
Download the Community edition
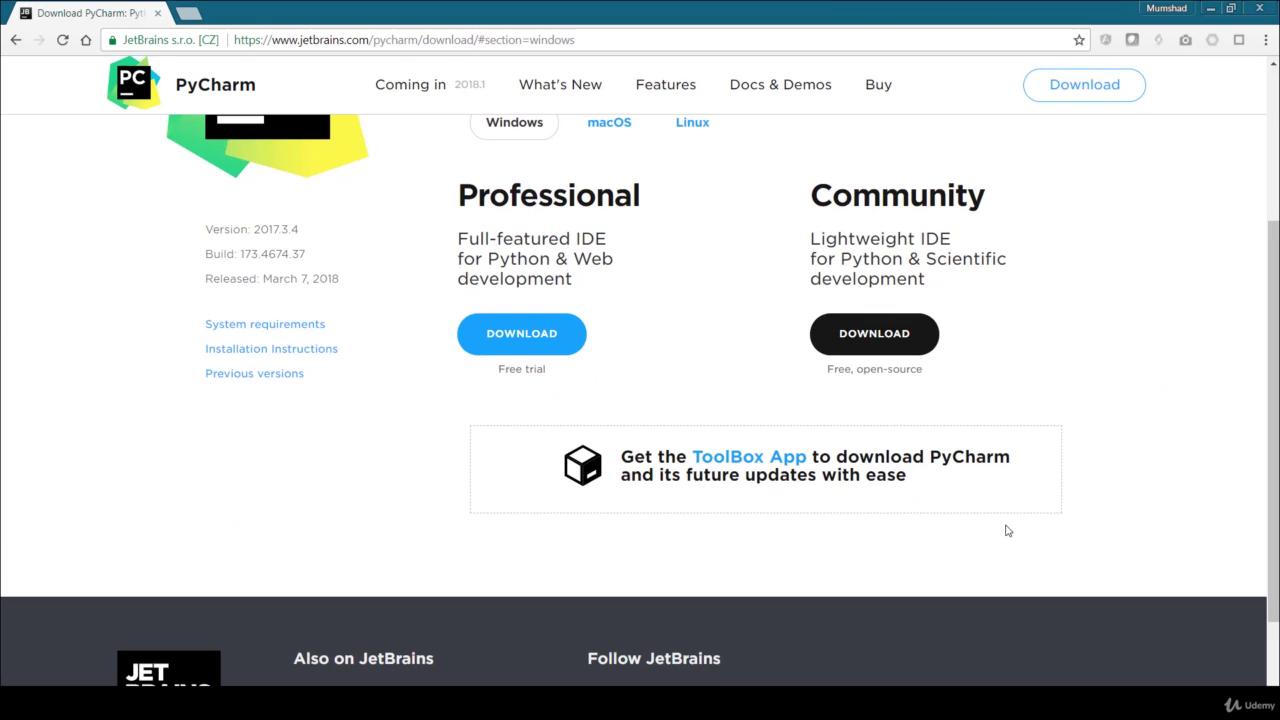874,334
